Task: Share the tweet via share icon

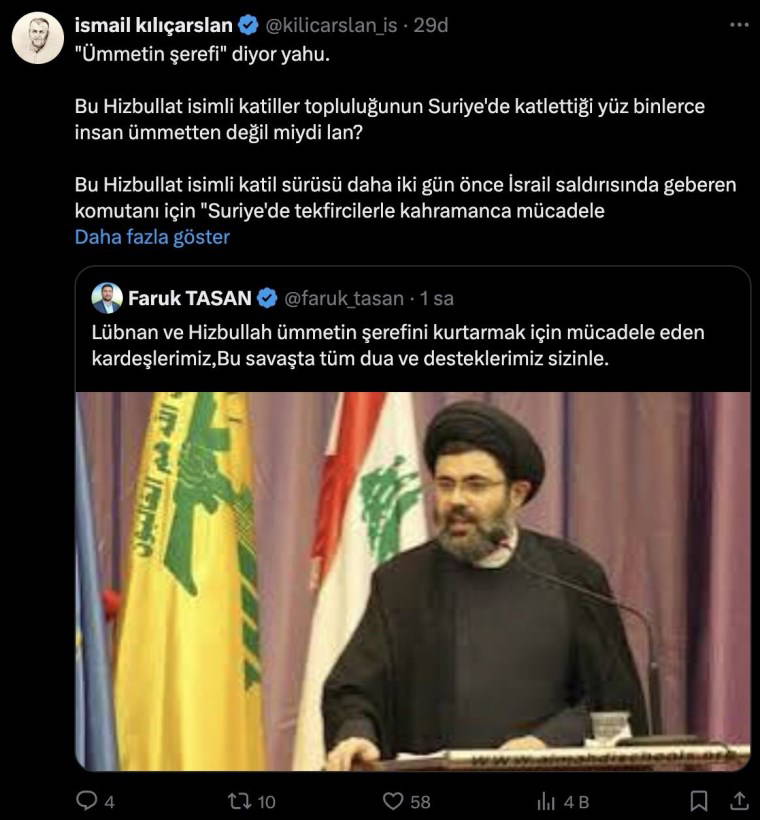Action: tap(739, 801)
